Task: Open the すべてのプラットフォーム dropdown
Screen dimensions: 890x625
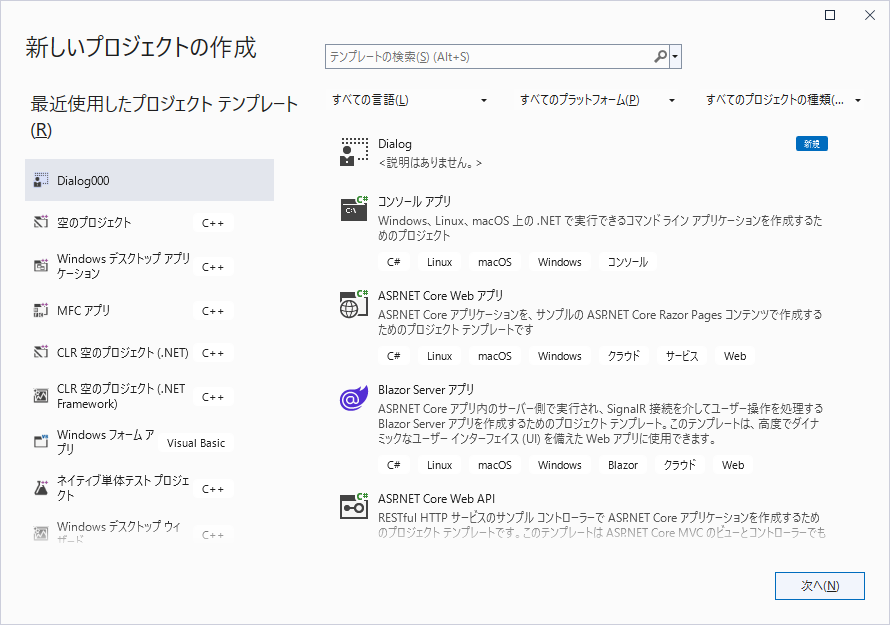Action: [598, 100]
